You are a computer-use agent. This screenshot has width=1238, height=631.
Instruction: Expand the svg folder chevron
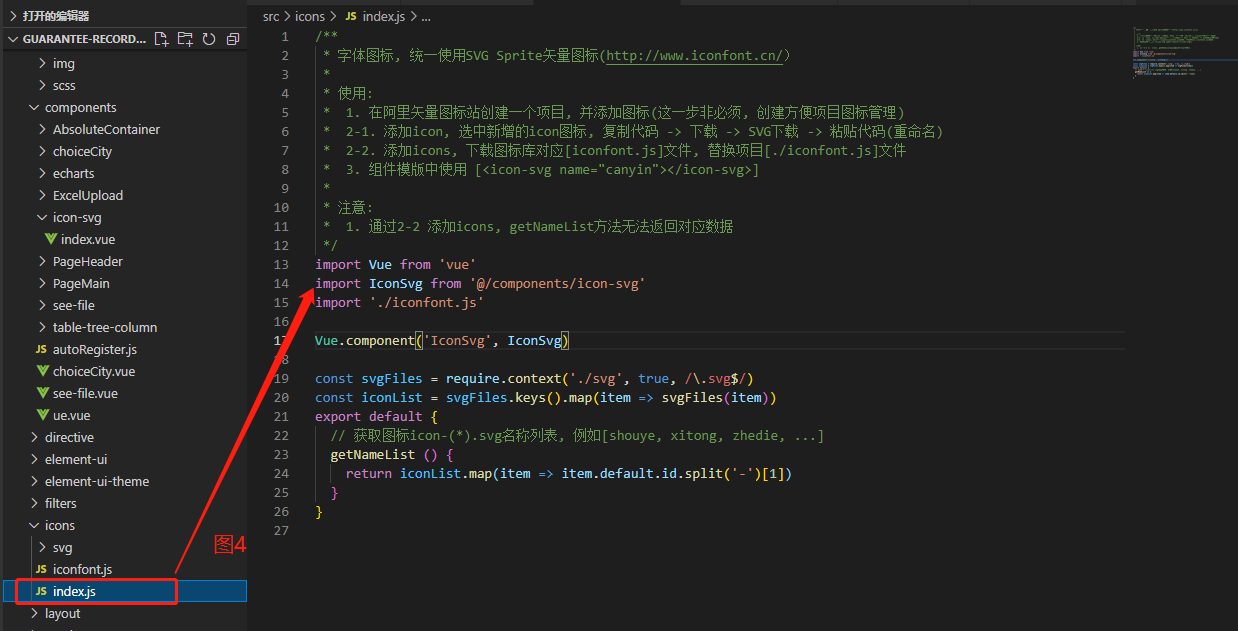[x=42, y=547]
